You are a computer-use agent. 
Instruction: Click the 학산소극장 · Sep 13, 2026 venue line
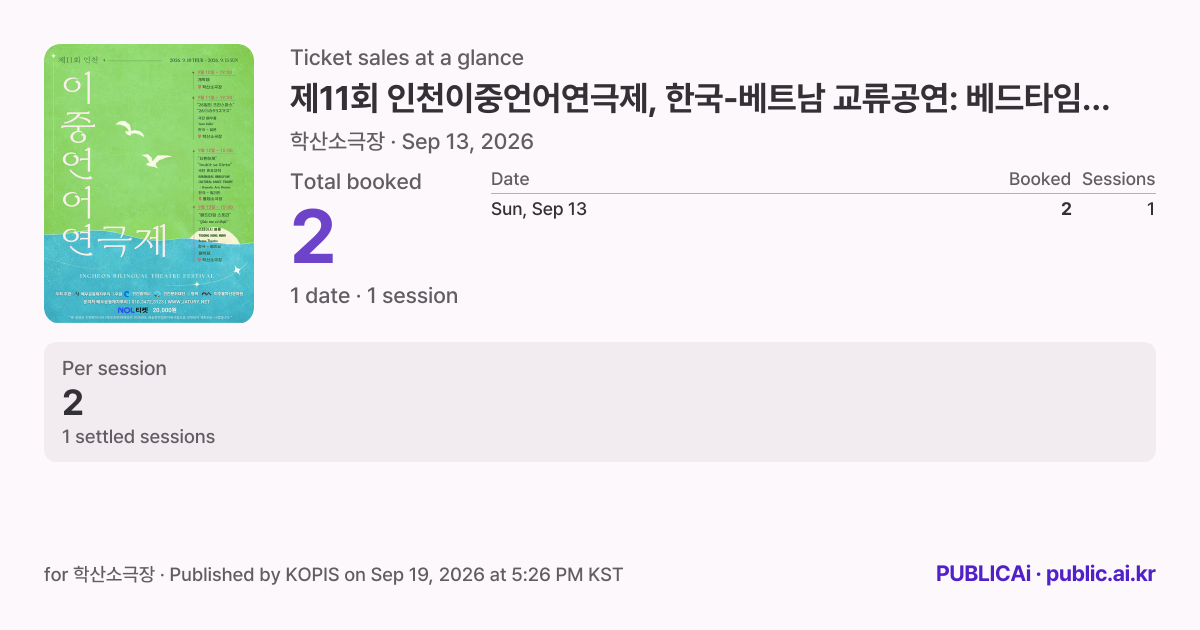pyautogui.click(x=412, y=141)
